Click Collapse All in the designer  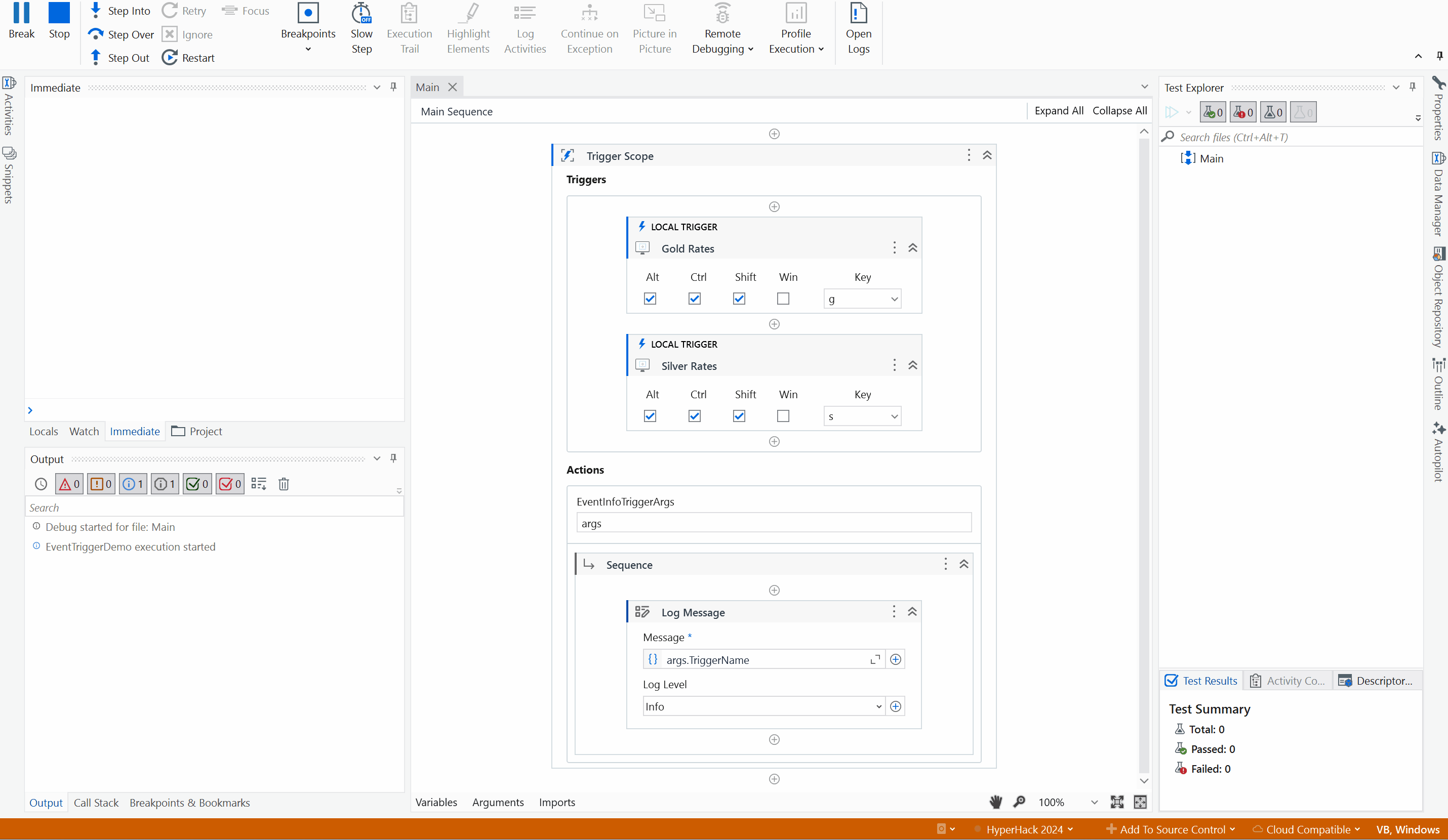1119,111
